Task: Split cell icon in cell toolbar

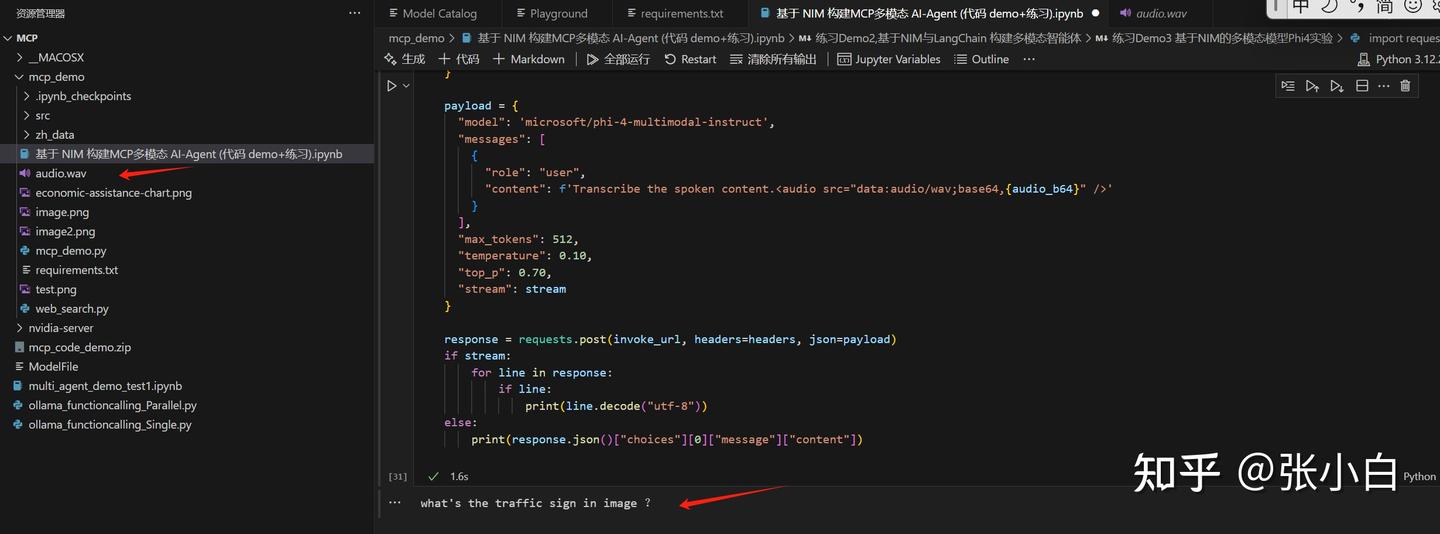Action: tap(1362, 86)
